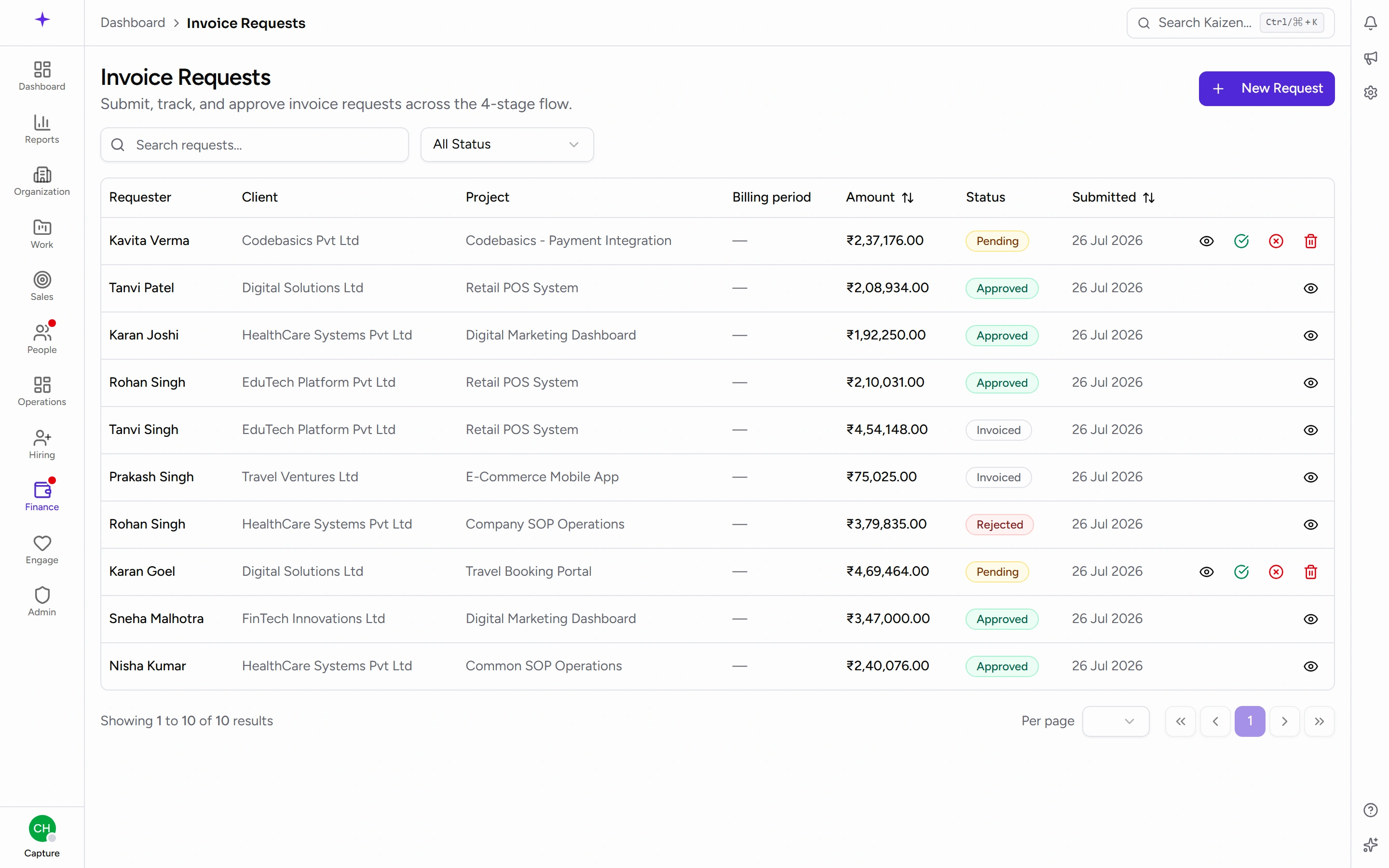1389x868 pixels.
Task: Open the Per page dropdown
Action: pyautogui.click(x=1115, y=721)
